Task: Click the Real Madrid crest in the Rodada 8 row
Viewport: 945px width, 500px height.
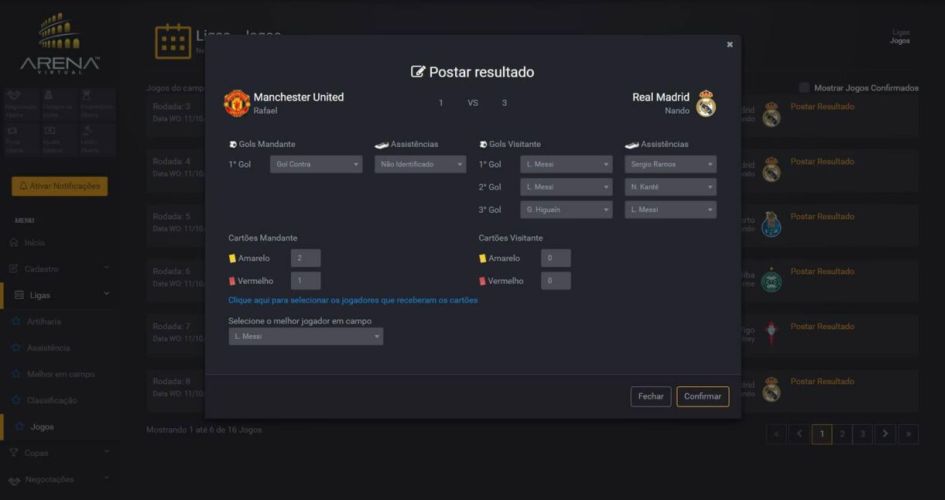Action: coord(771,389)
